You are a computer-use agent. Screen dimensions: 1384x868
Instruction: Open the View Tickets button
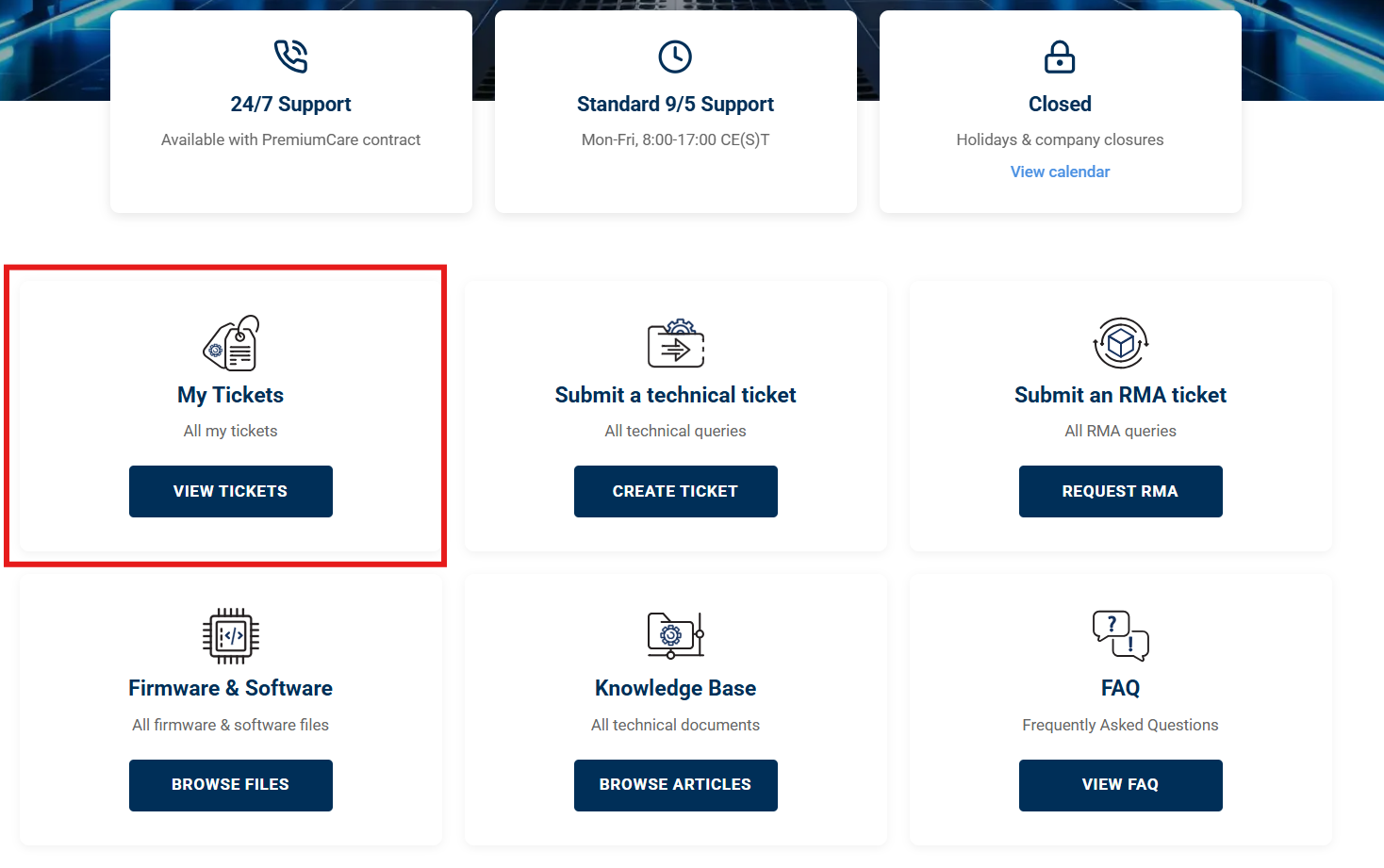click(x=231, y=491)
